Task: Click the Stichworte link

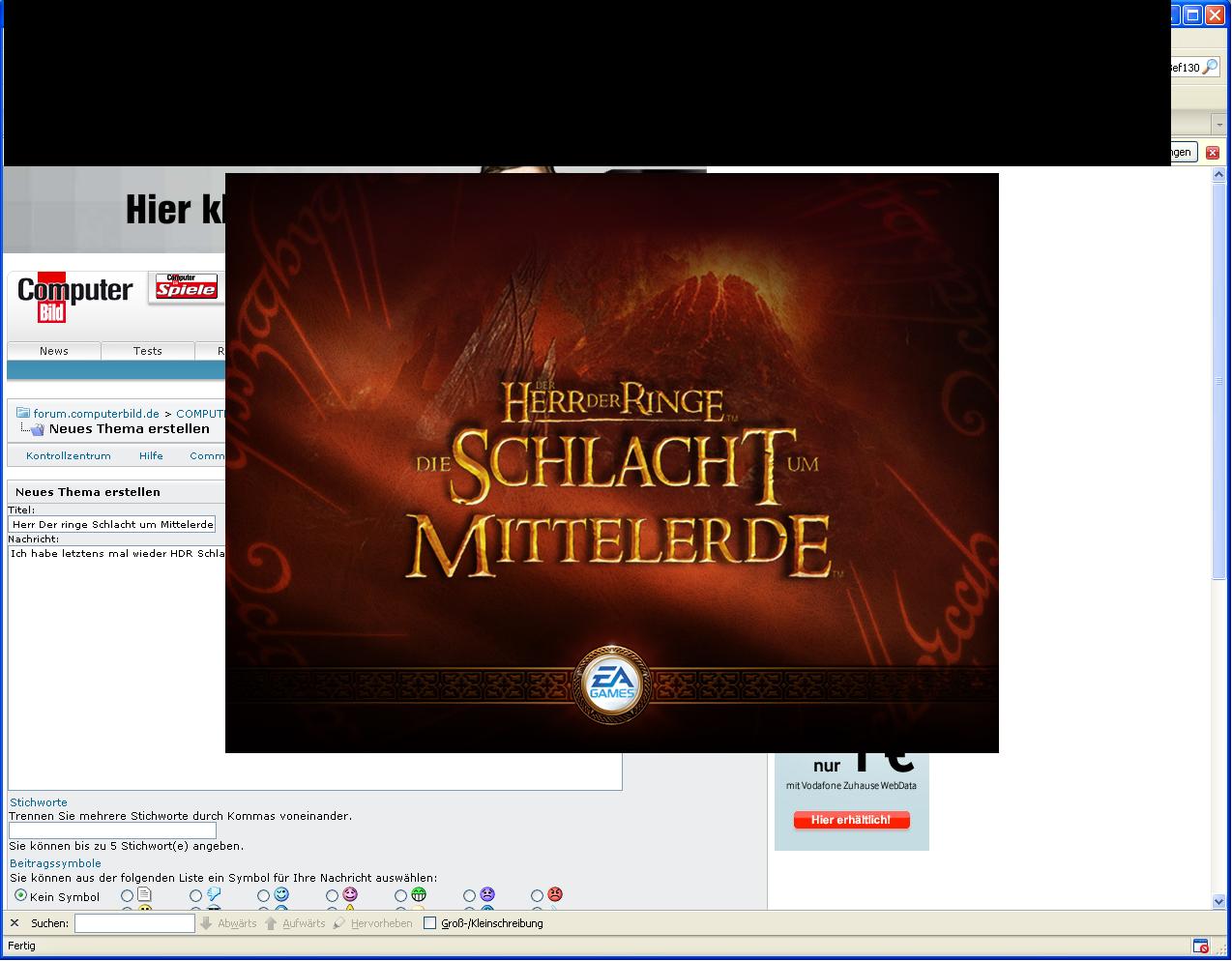Action: coord(39,802)
